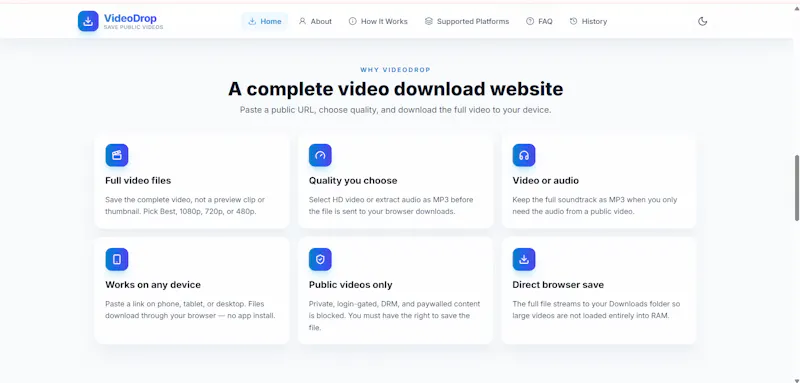Click the clapperboard icon in Full video files

(x=117, y=155)
